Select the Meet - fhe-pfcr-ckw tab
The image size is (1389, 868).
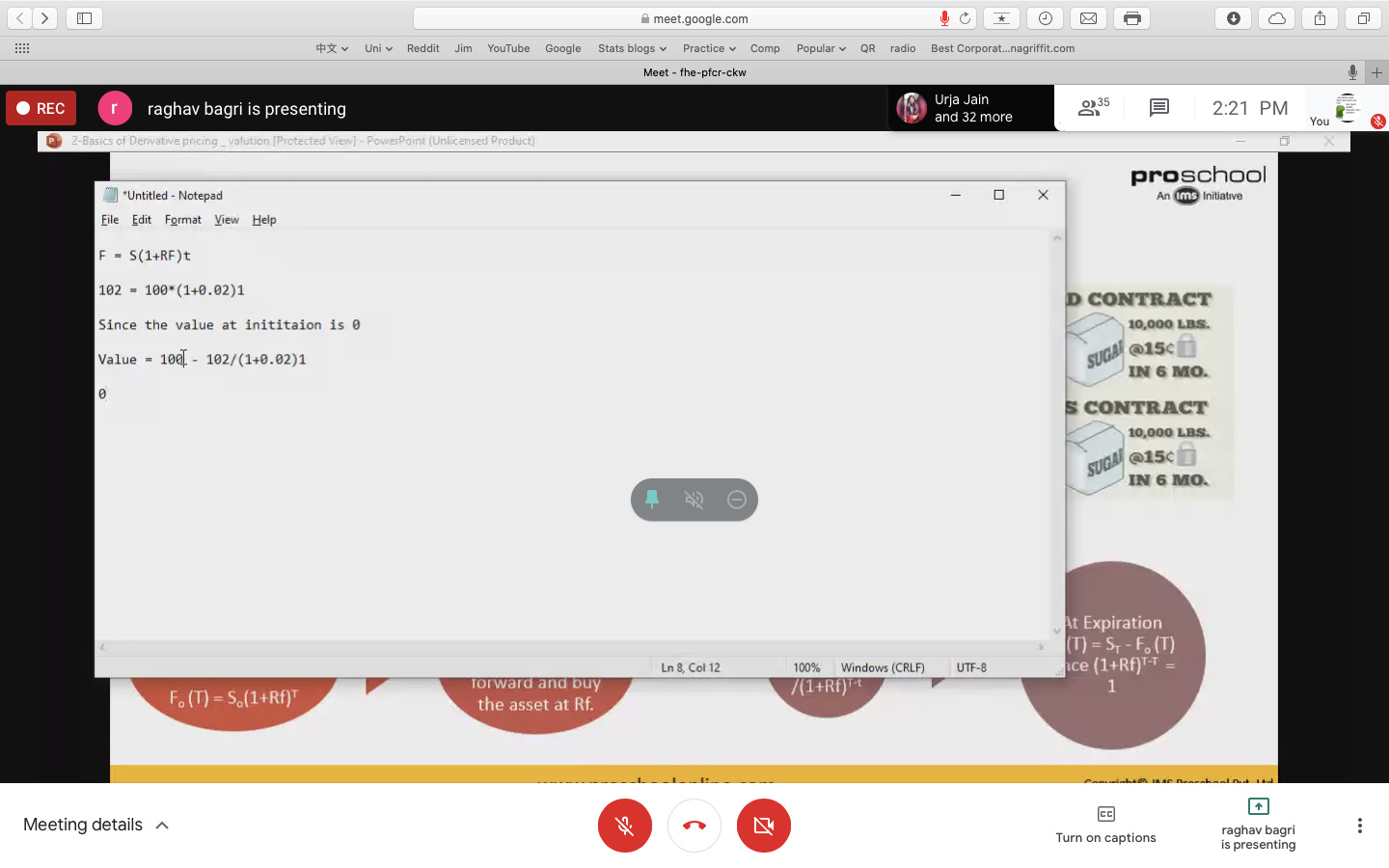(694, 72)
